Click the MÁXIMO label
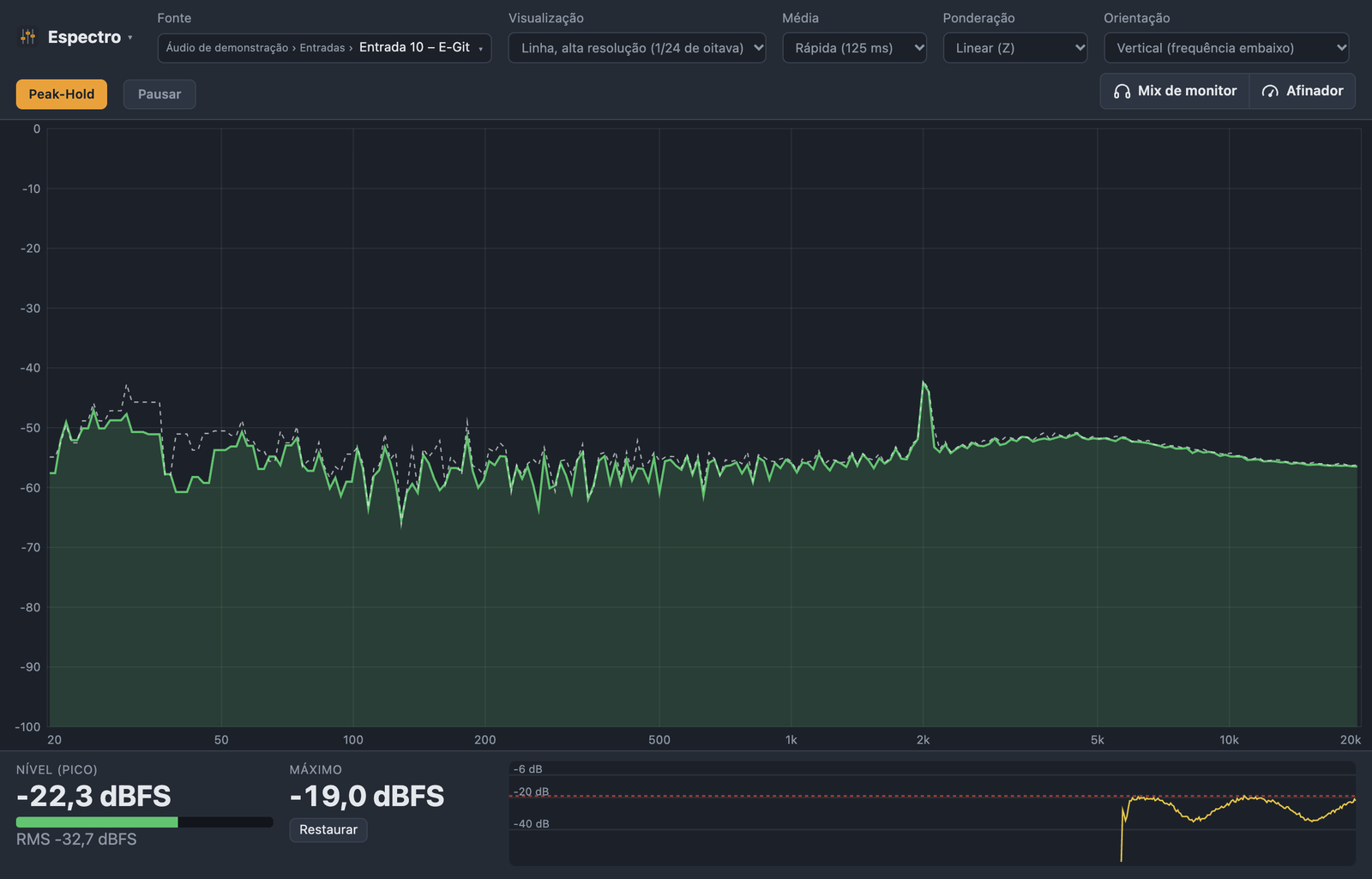 click(x=316, y=770)
